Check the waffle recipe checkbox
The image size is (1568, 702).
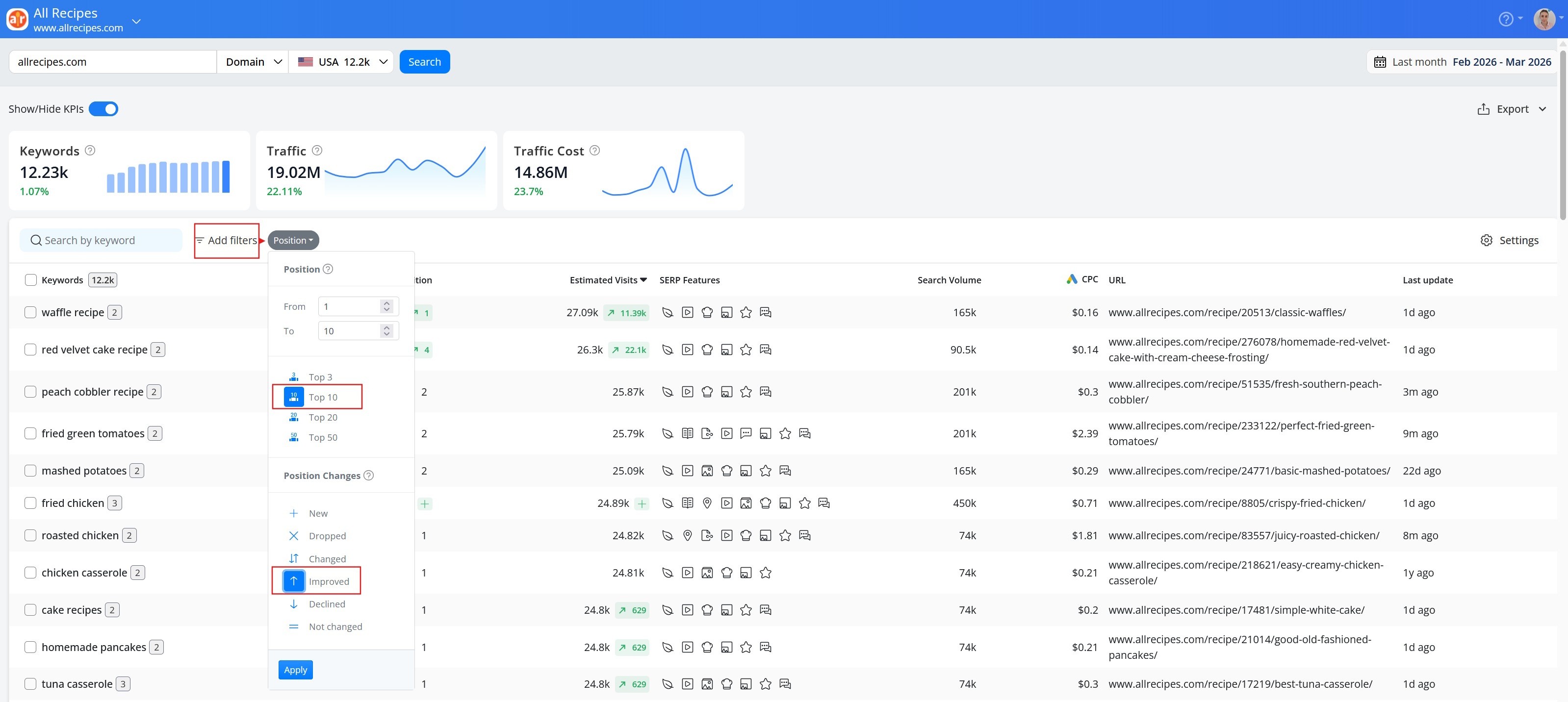pyautogui.click(x=30, y=312)
